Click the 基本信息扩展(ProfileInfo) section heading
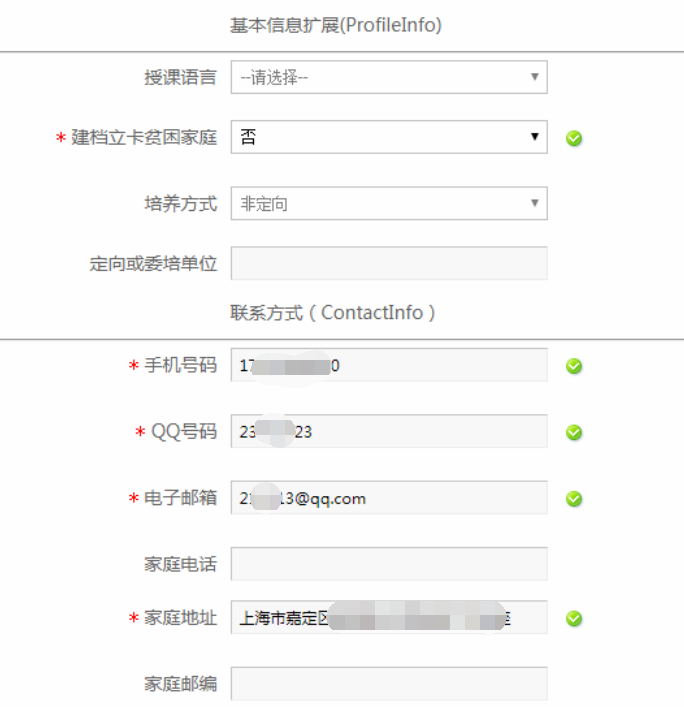The width and height of the screenshot is (684, 707). pyautogui.click(x=336, y=25)
